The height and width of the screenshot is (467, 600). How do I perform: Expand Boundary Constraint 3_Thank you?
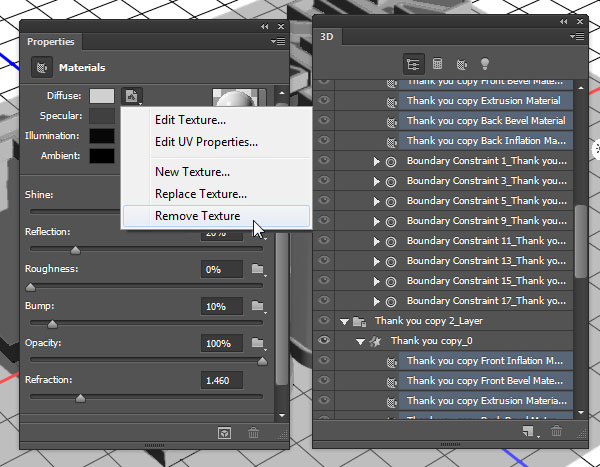[x=377, y=181]
